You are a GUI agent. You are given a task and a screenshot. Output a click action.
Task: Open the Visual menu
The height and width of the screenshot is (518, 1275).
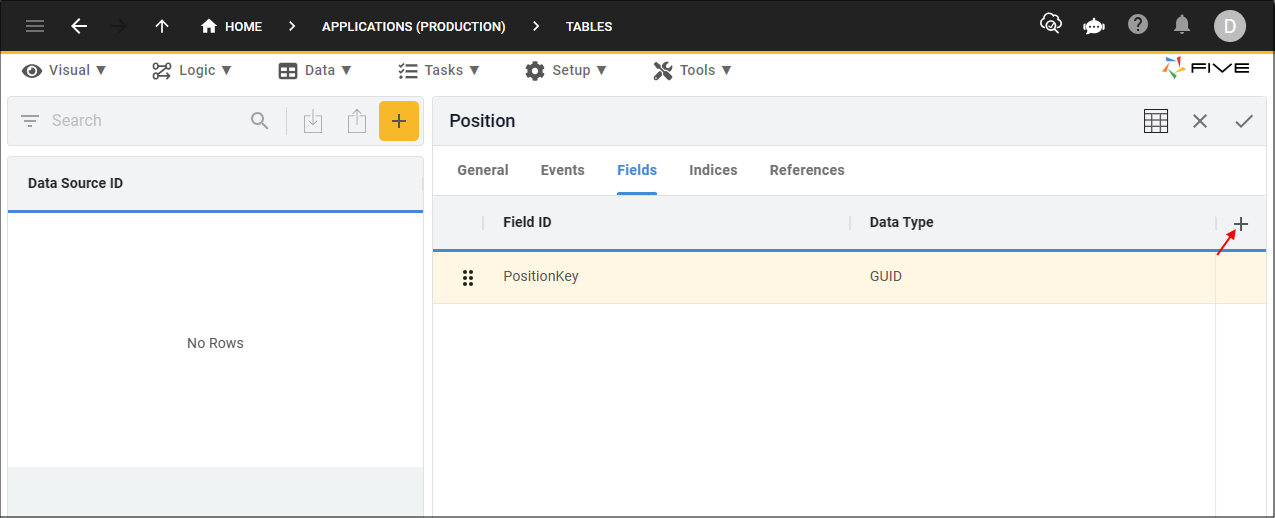pos(64,70)
